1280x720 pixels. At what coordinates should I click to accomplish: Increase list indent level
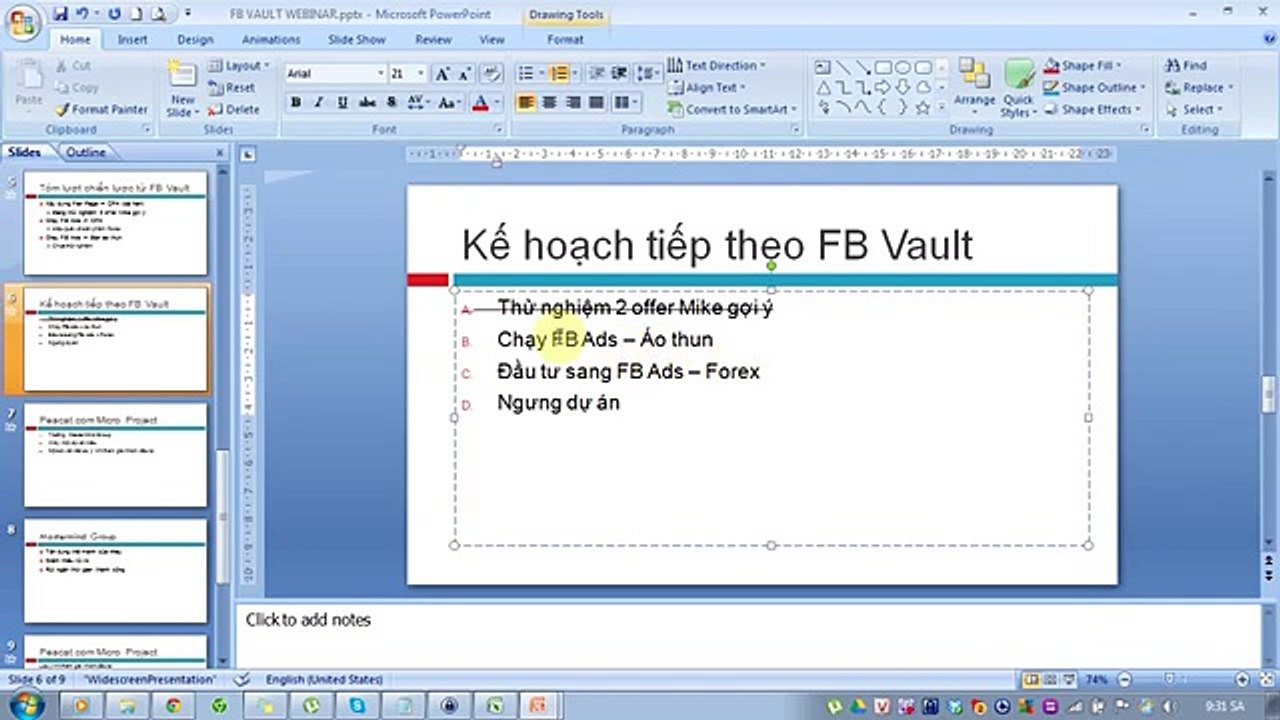click(620, 74)
